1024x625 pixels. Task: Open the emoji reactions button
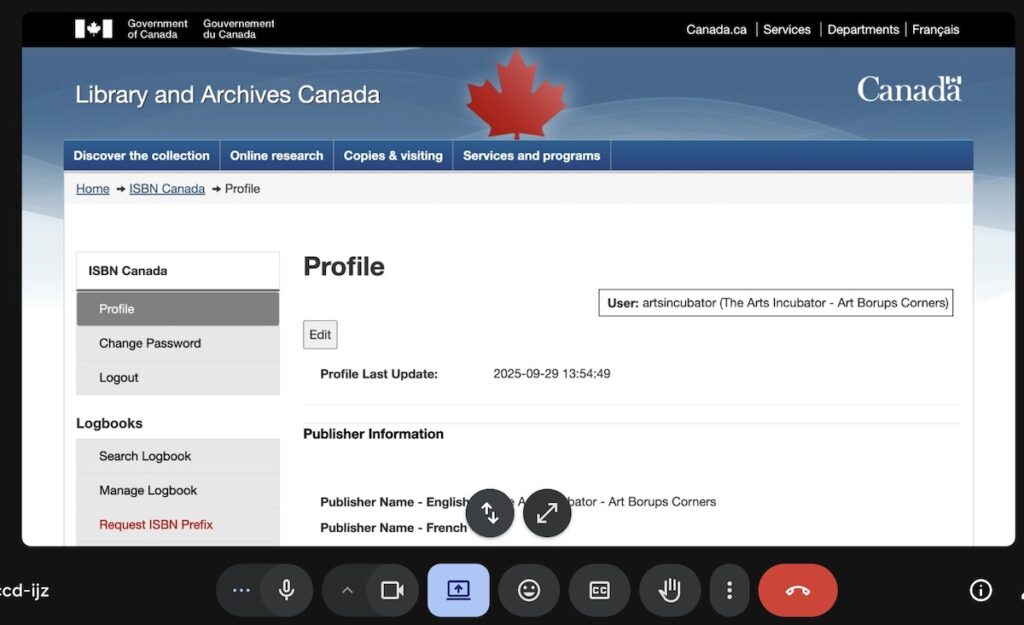(x=529, y=590)
